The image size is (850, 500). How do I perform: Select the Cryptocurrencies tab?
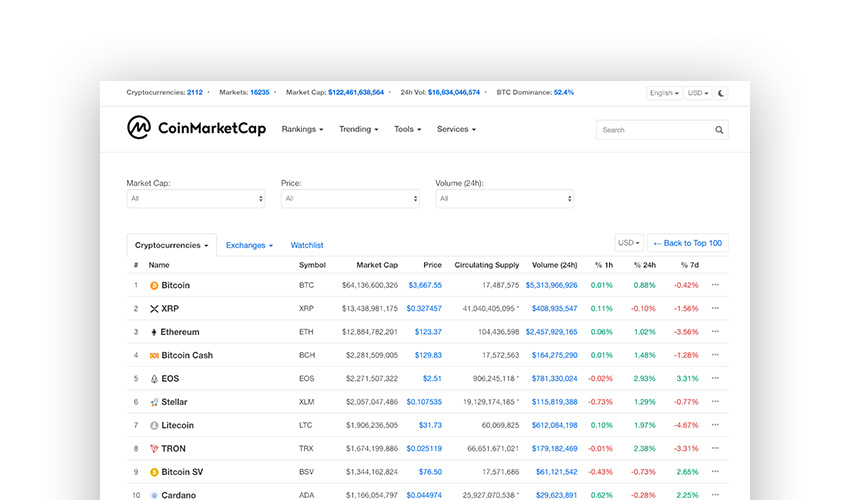pyautogui.click(x=171, y=245)
